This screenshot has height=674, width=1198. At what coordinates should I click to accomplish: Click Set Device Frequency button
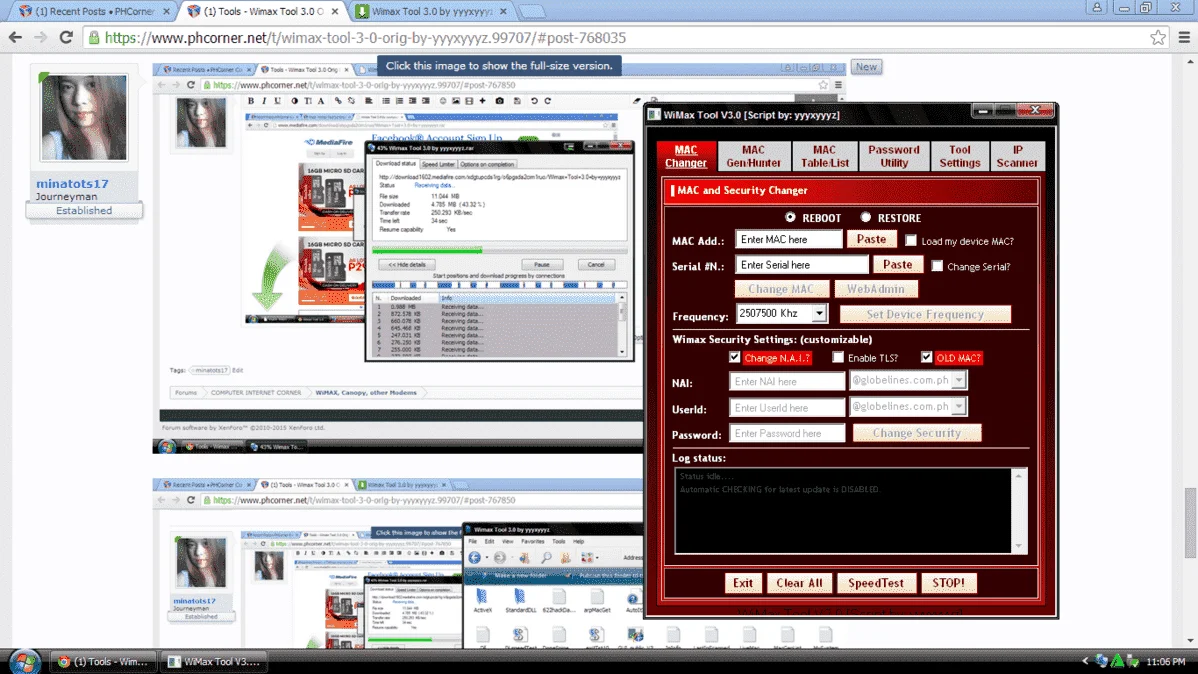[x=924, y=314]
